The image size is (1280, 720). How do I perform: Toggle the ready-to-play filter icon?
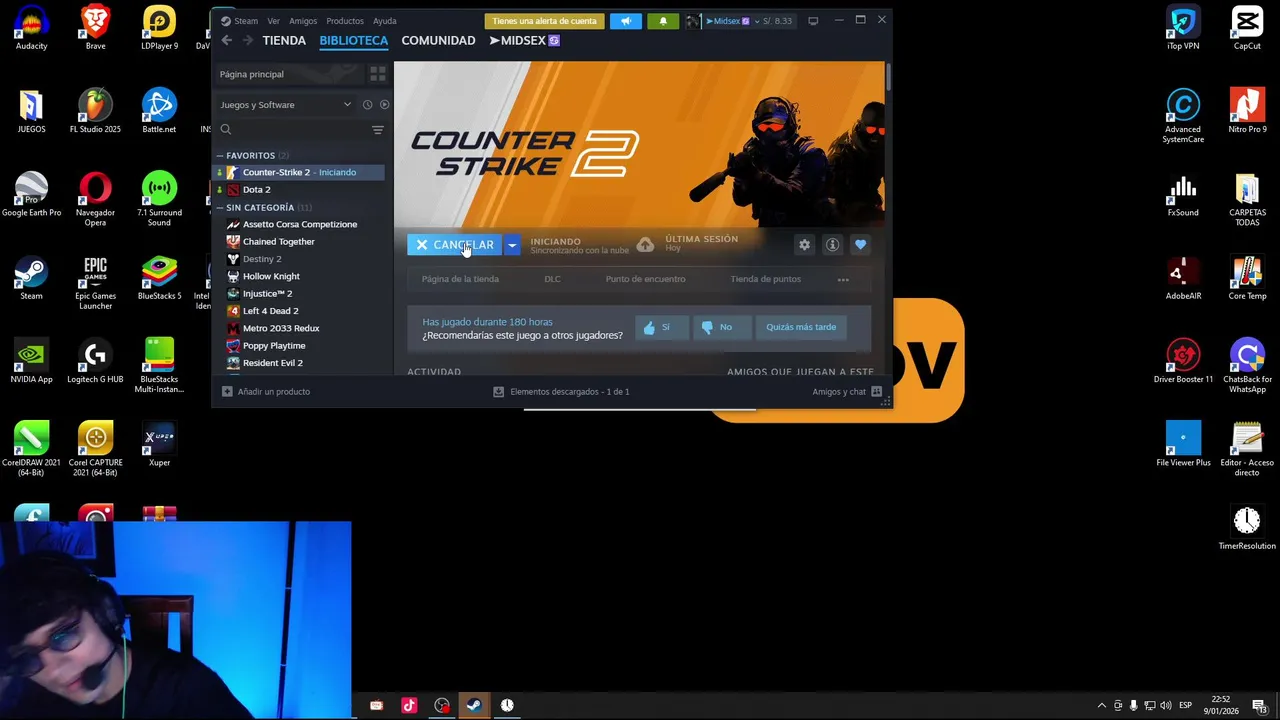tap(384, 105)
